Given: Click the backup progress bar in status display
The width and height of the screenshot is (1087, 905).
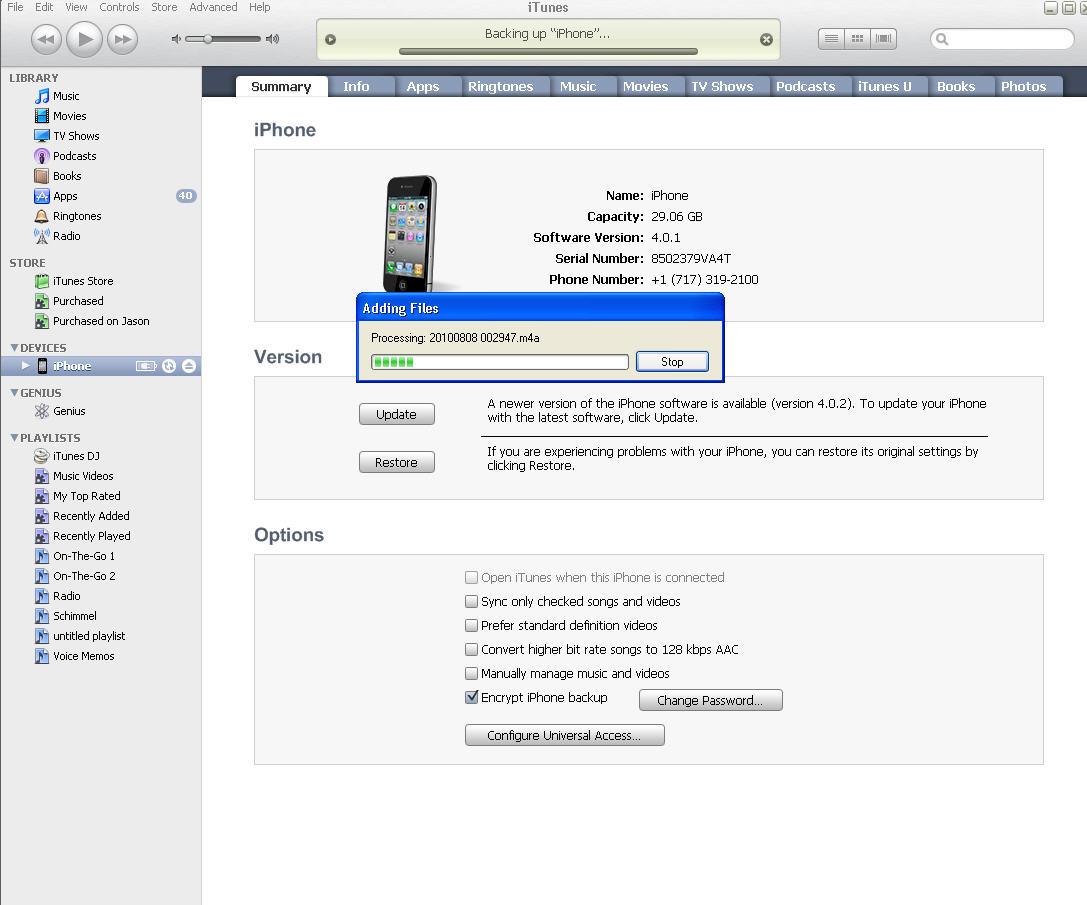Looking at the screenshot, I should click(548, 51).
